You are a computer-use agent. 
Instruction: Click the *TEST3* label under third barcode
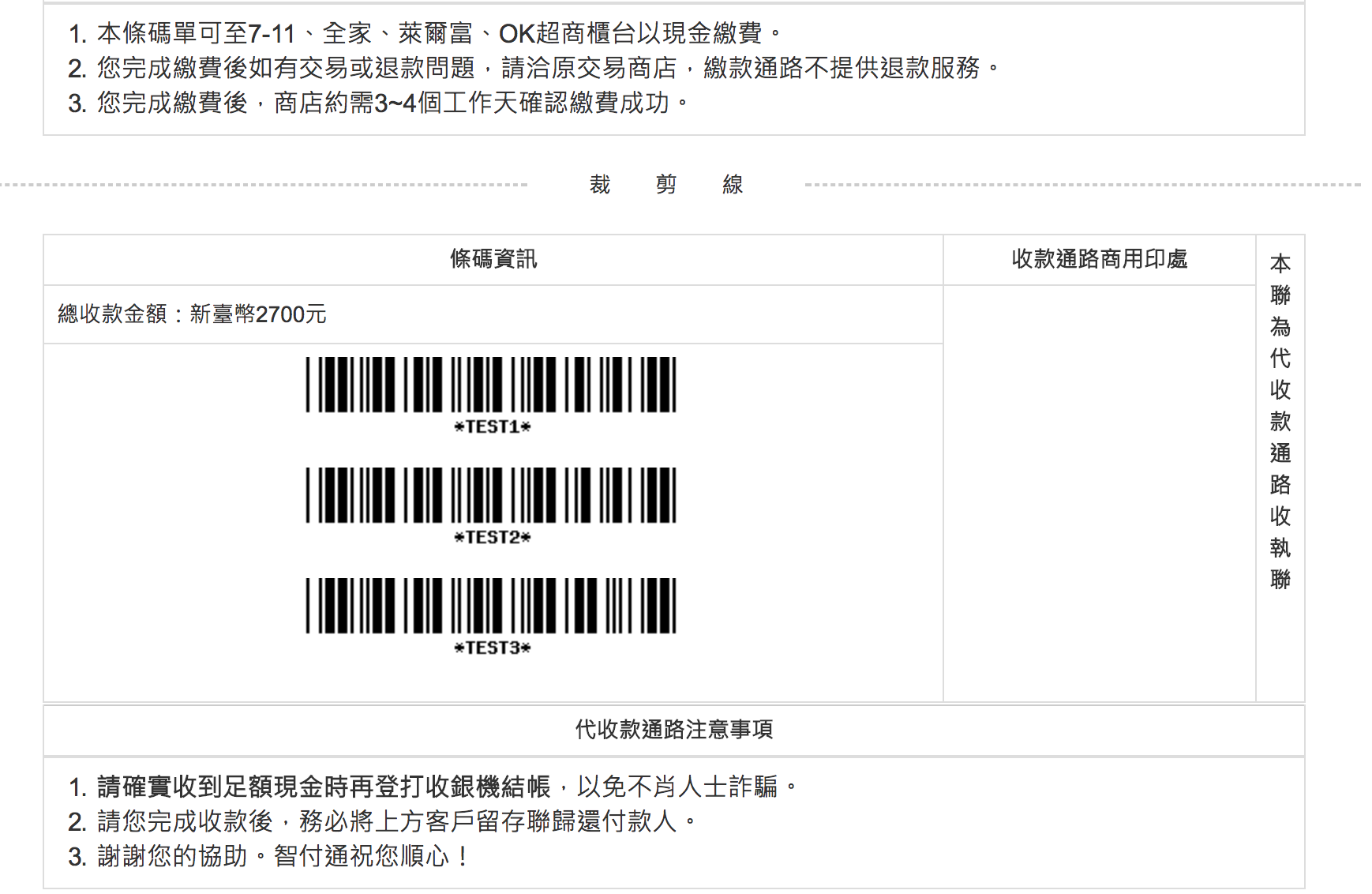(493, 648)
